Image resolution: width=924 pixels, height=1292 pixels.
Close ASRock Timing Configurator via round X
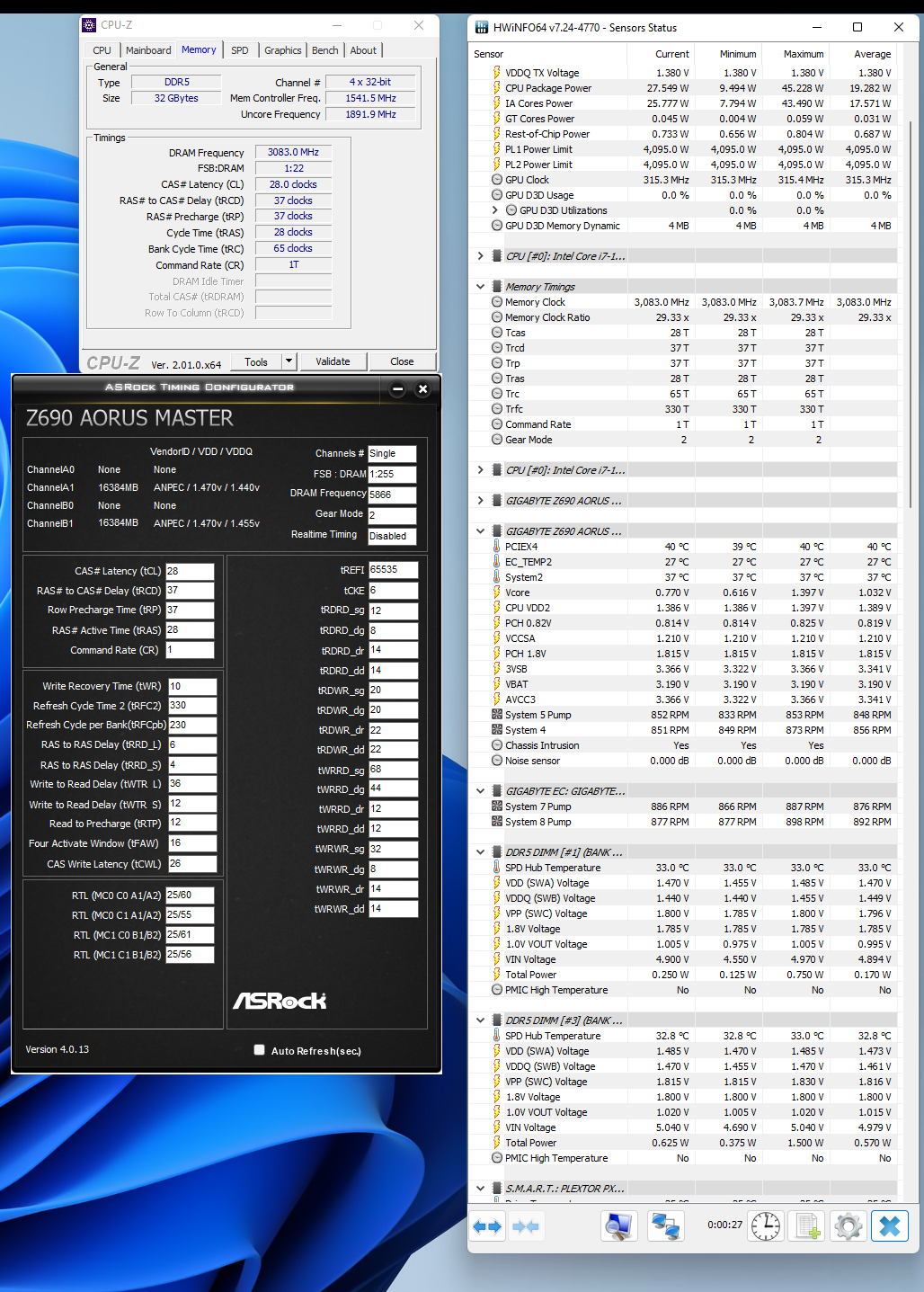click(x=422, y=389)
